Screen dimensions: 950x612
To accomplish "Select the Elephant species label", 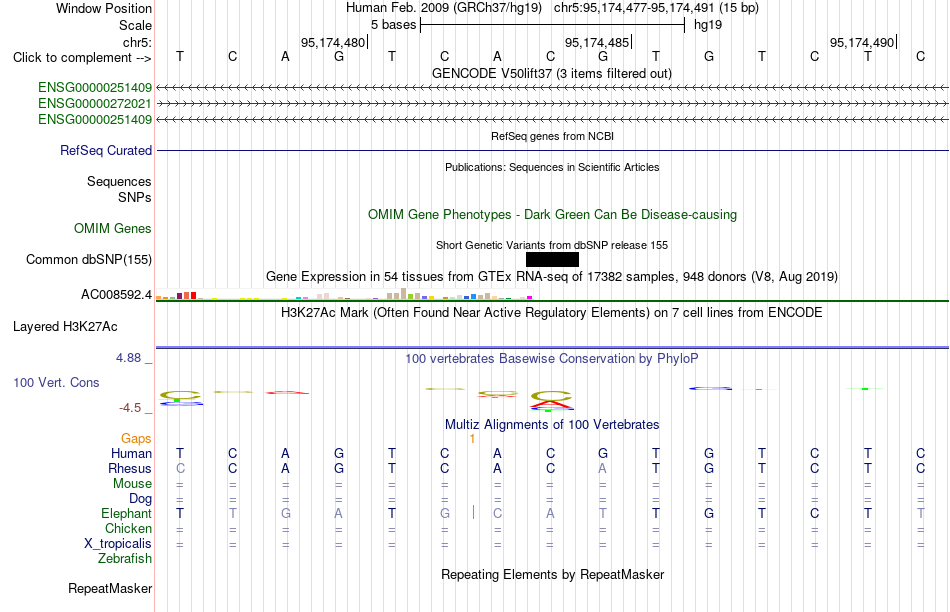I will tap(126, 513).
